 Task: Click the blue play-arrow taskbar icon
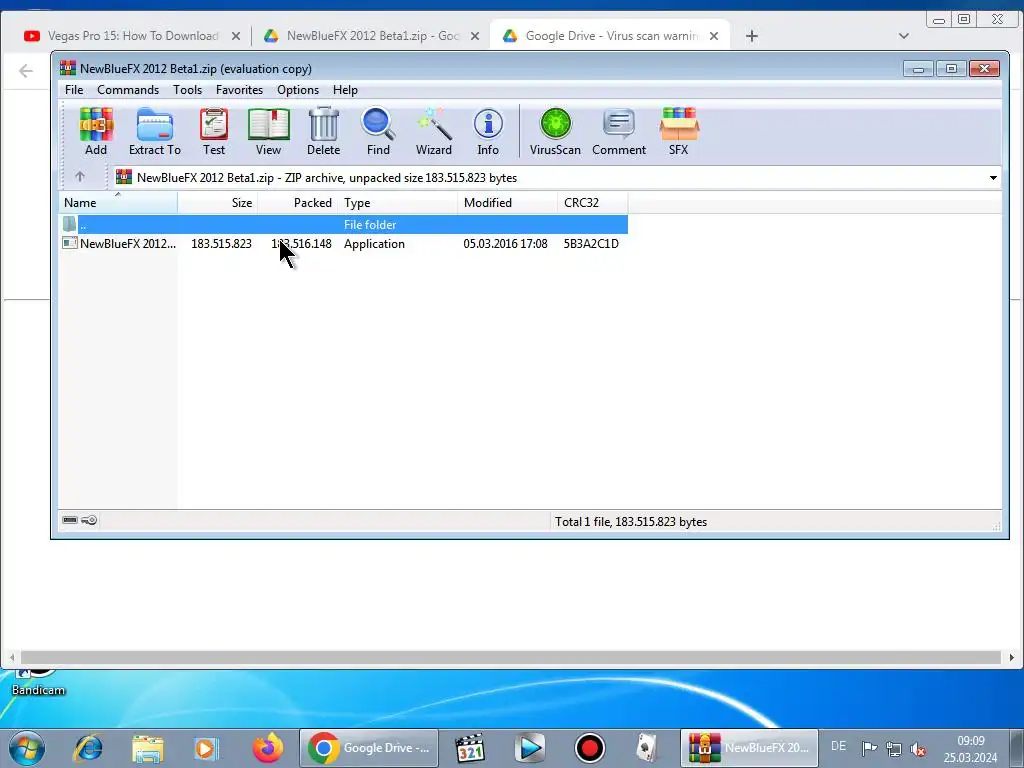530,748
